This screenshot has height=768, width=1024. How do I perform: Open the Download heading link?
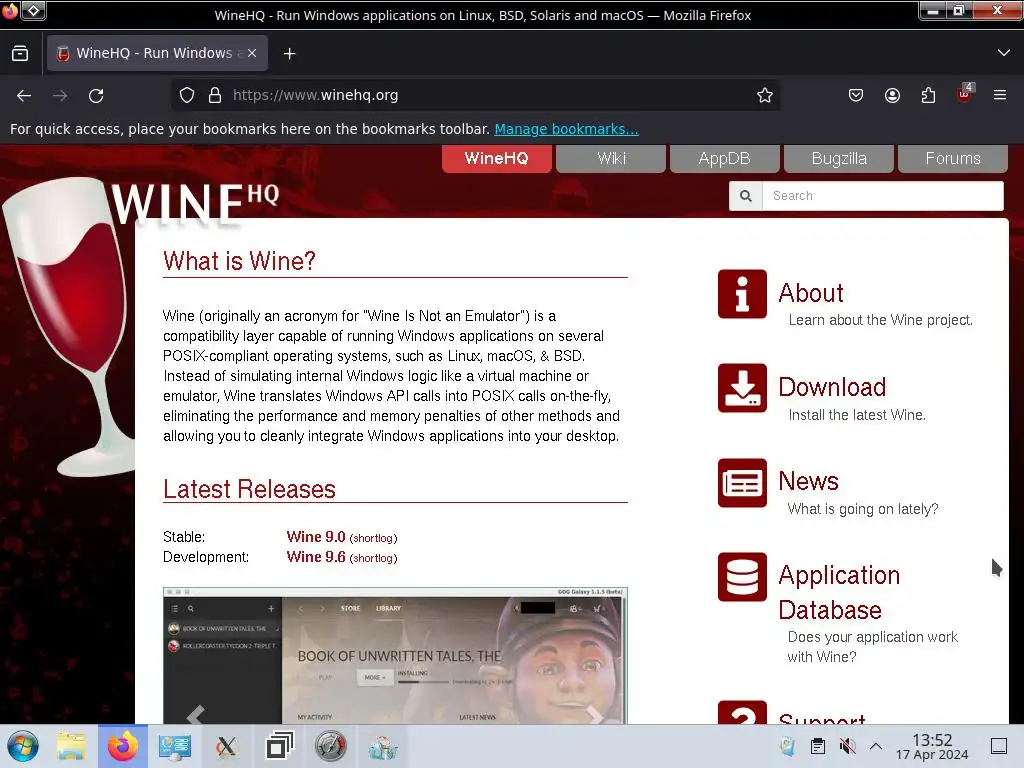pos(832,387)
